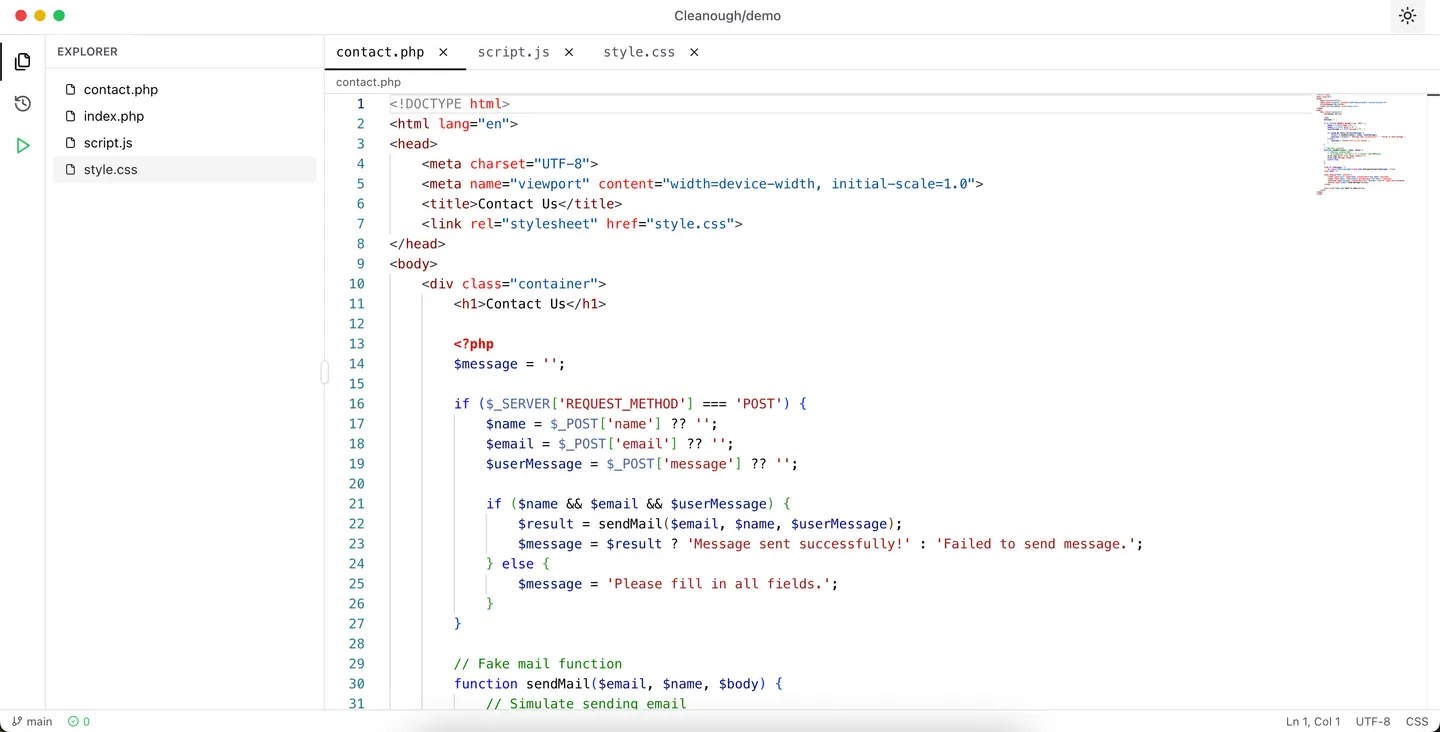Click Ln 1, Col 1 cursor position
Image resolution: width=1440 pixels, height=732 pixels.
coord(1313,721)
